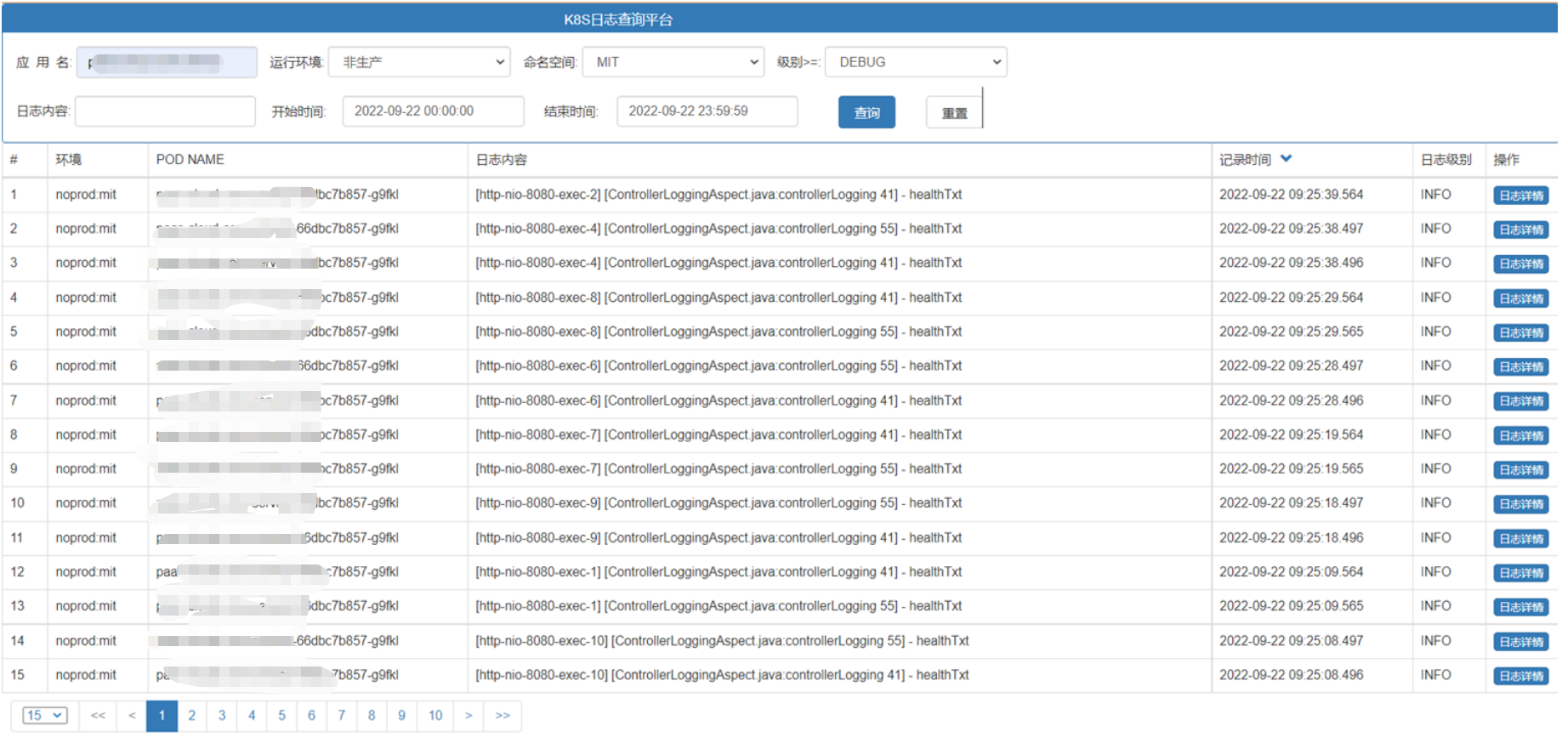Click timestamp 2022-09-22 09:25:19.565
Image resolution: width=1568 pixels, height=749 pixels.
(1291, 468)
